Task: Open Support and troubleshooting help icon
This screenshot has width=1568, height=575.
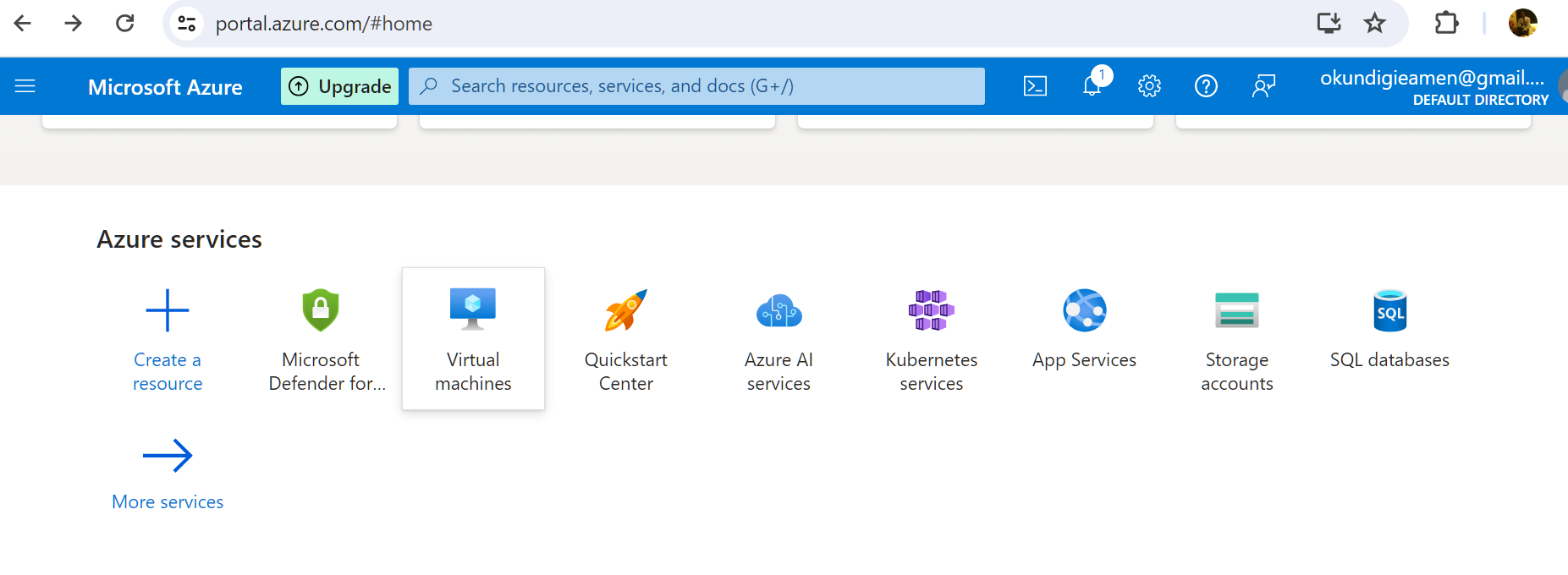Action: [x=1206, y=86]
